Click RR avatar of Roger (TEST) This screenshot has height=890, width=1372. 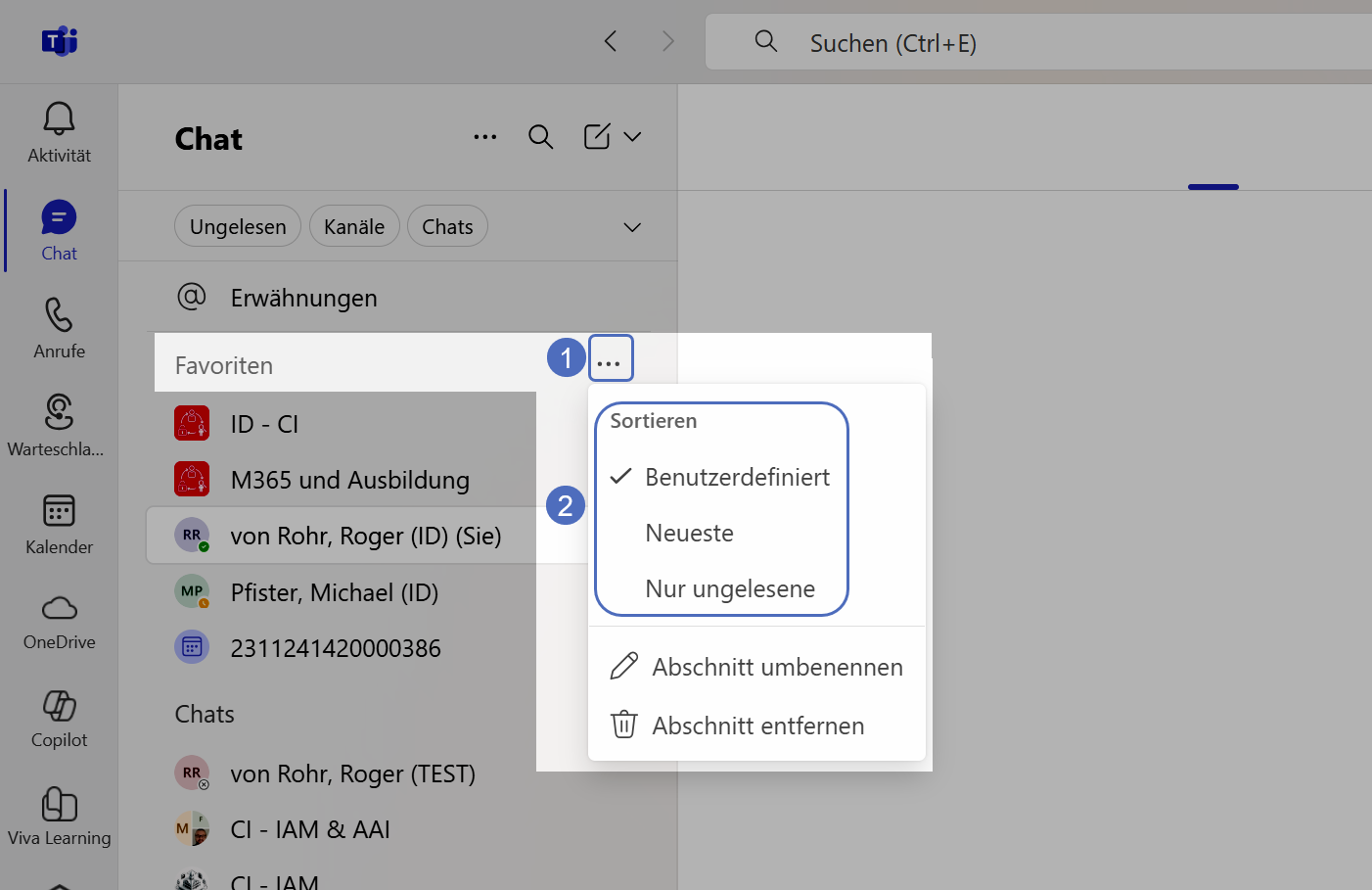pyautogui.click(x=192, y=773)
